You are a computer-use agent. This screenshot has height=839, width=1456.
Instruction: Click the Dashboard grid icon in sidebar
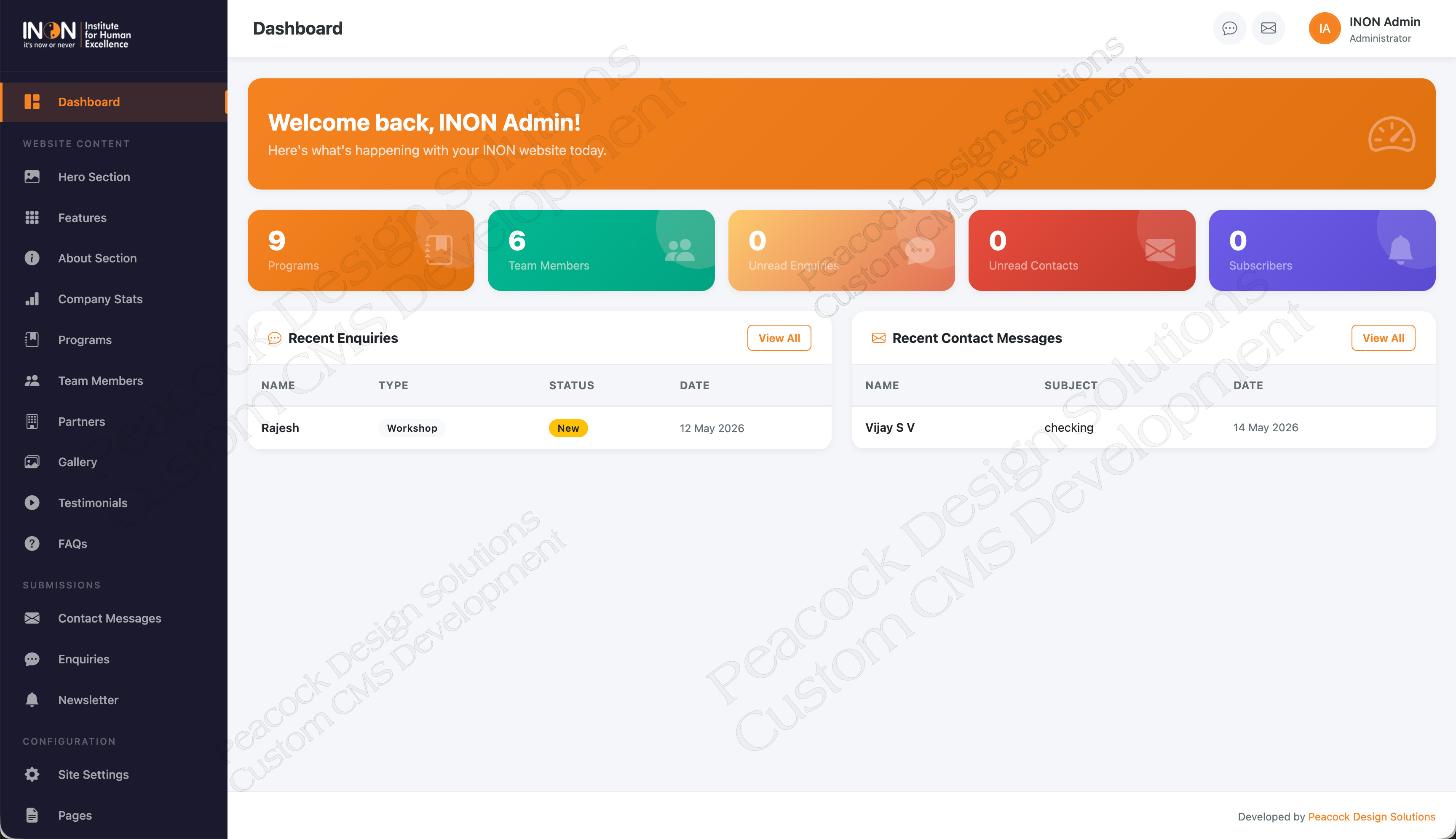point(32,102)
